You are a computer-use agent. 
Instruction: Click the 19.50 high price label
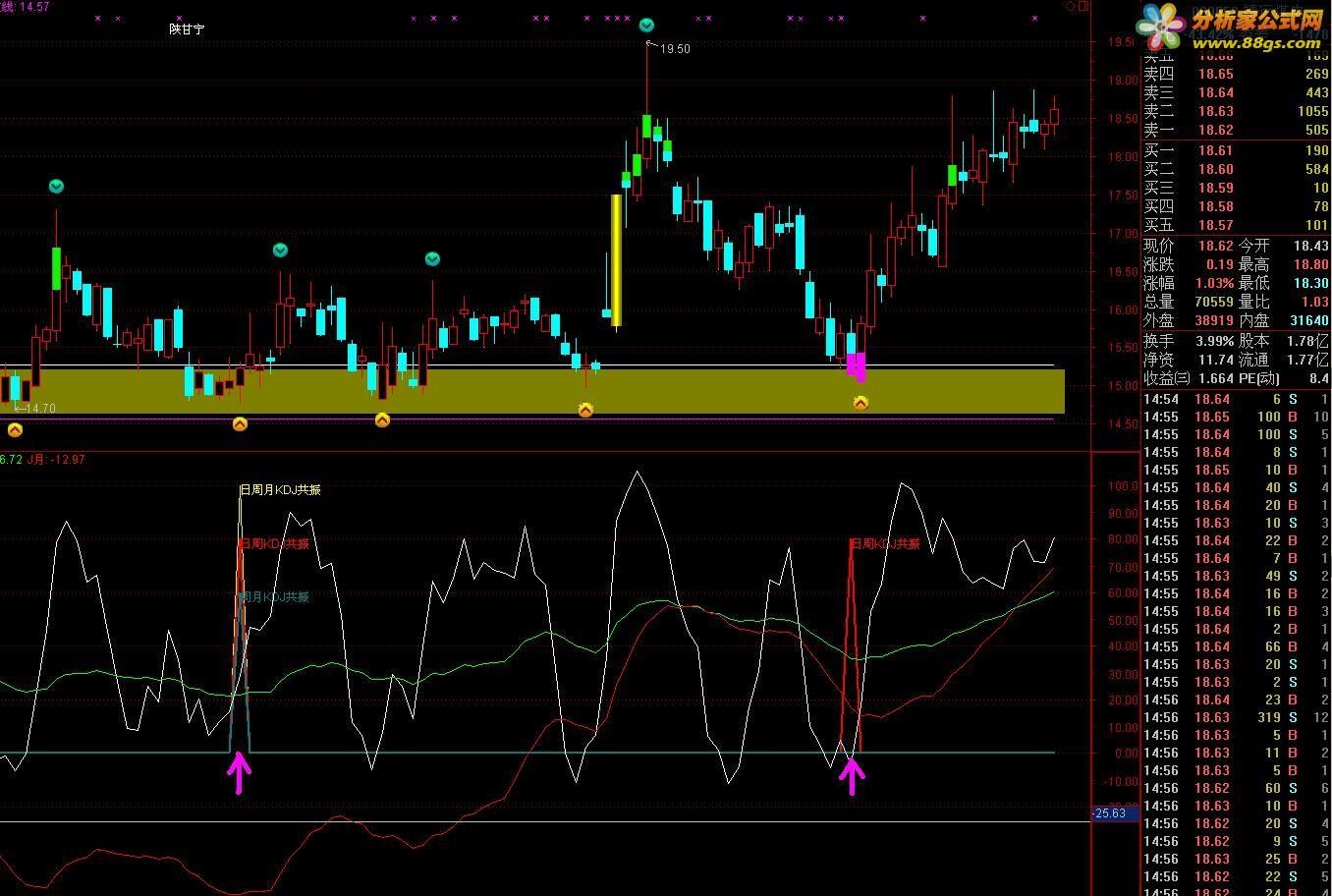[675, 49]
